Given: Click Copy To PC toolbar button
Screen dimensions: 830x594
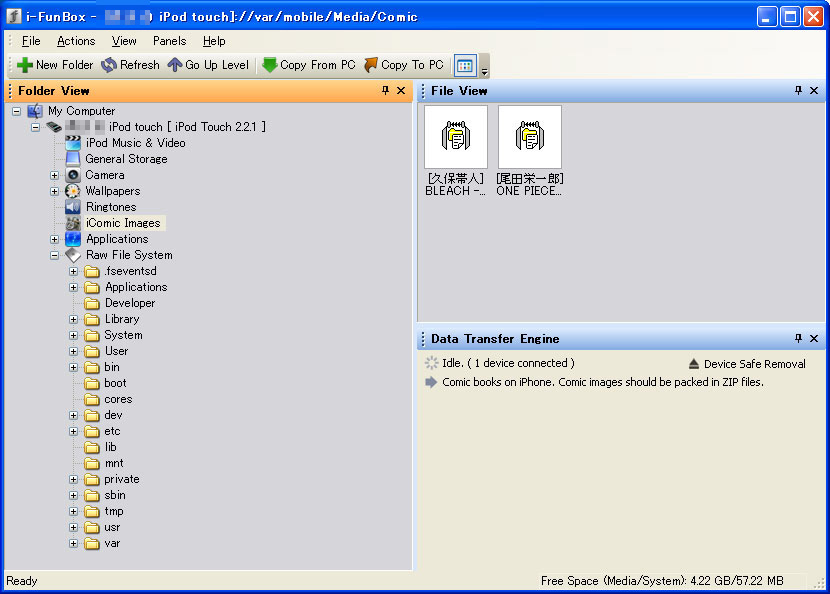Looking at the screenshot, I should coord(404,65).
